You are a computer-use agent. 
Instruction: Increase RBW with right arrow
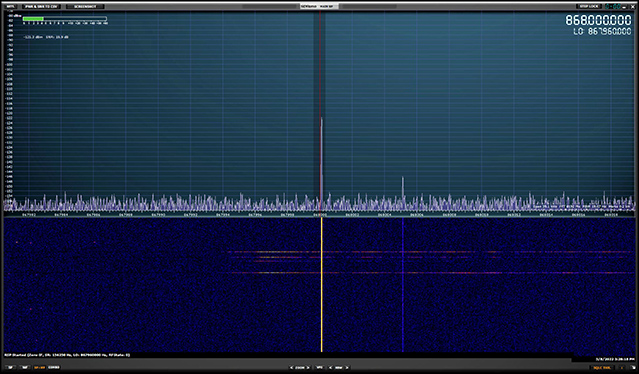347,367
